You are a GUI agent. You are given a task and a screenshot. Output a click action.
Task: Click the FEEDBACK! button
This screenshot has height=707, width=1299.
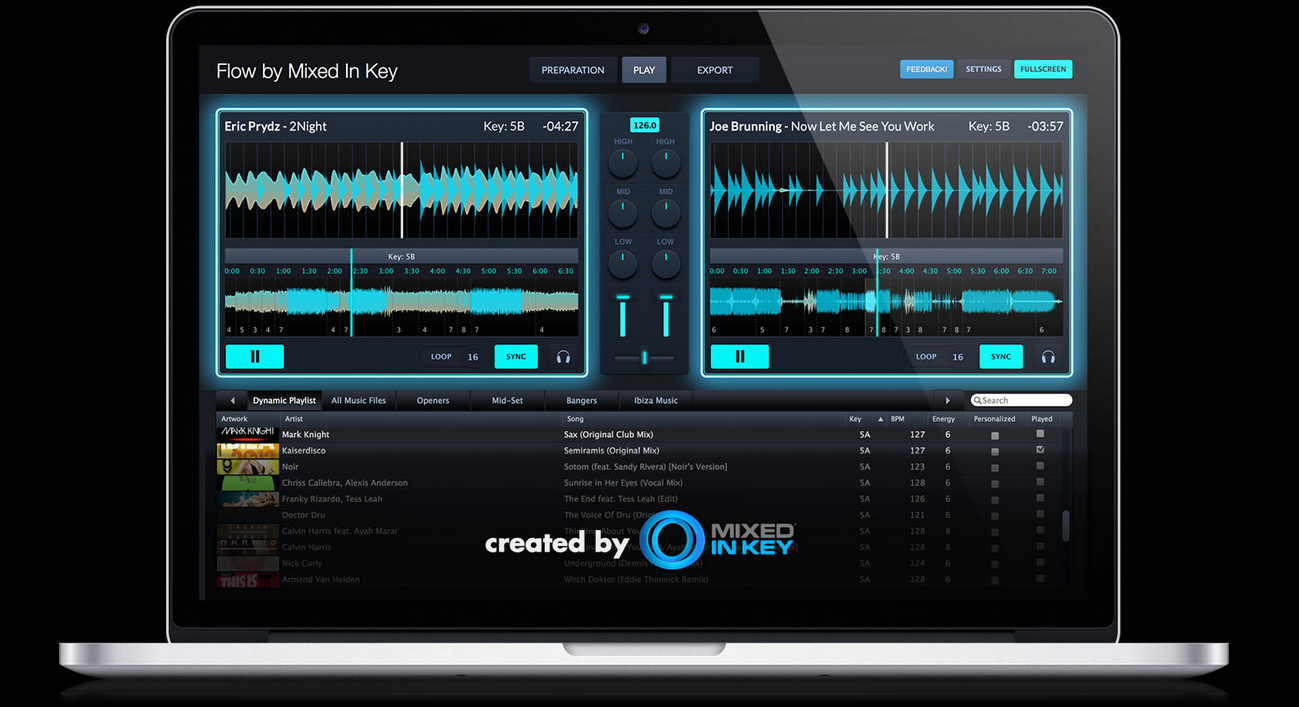[x=927, y=69]
